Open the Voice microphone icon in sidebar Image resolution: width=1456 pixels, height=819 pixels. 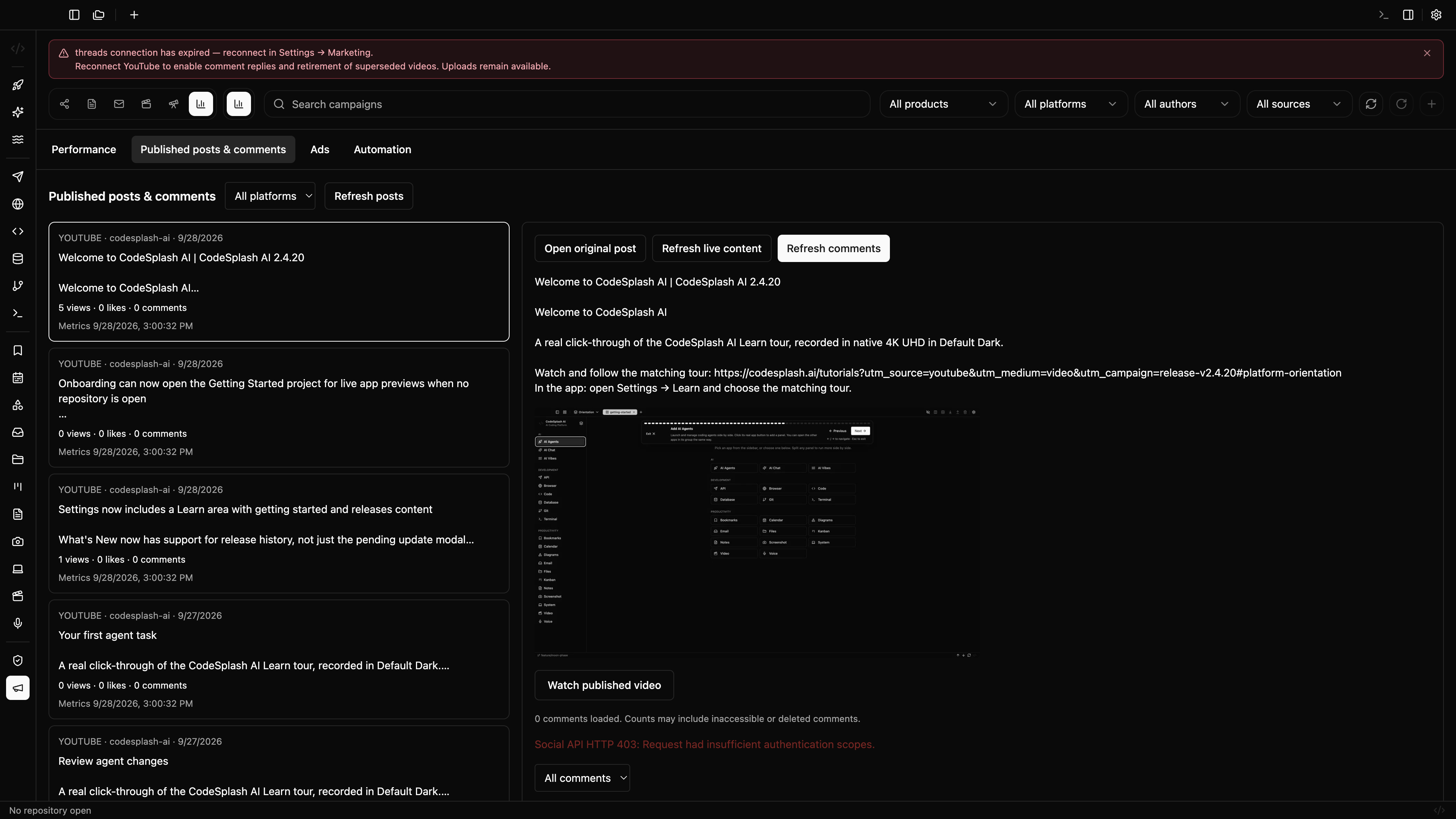tap(17, 623)
